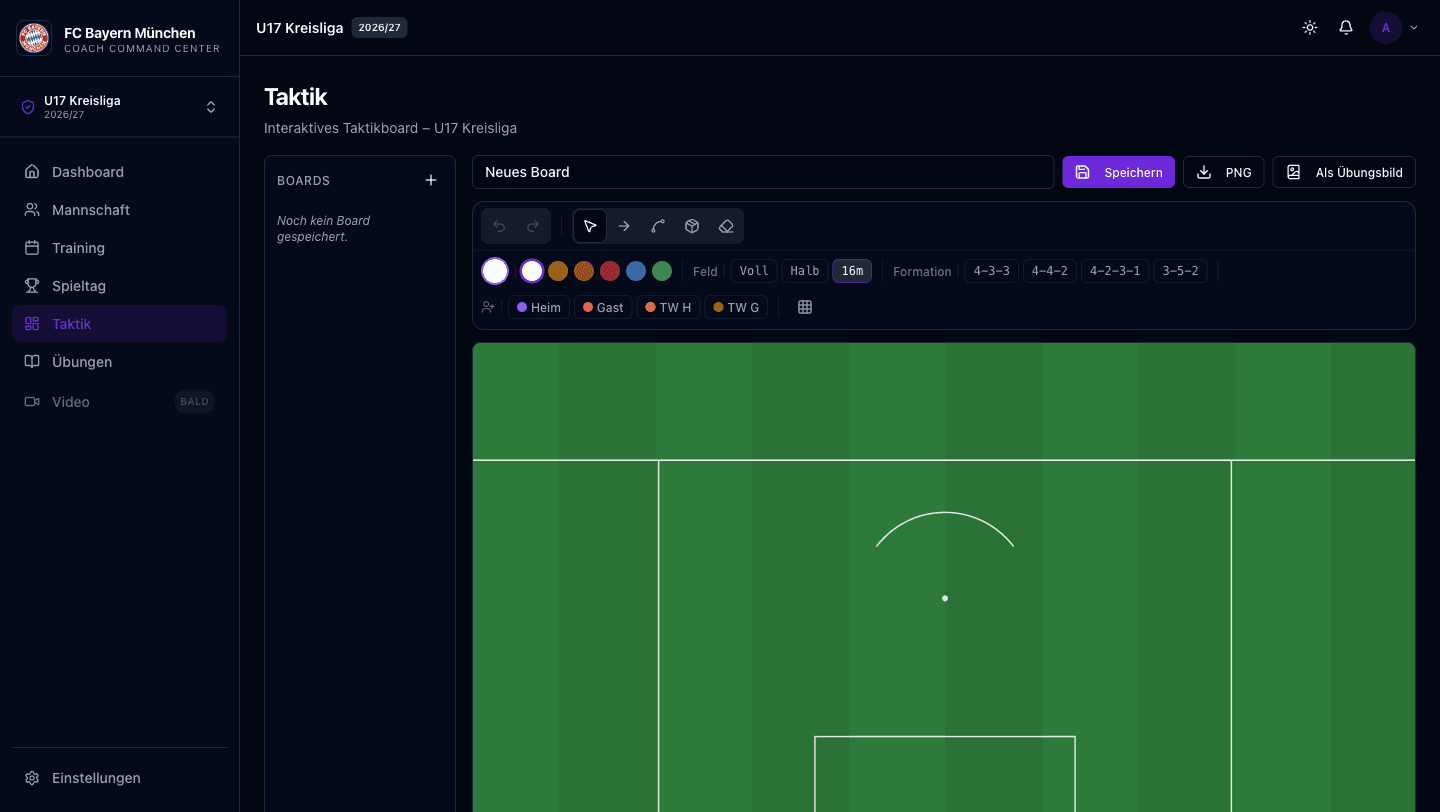Click the Video sidebar item
The height and width of the screenshot is (812, 1440).
pos(119,402)
